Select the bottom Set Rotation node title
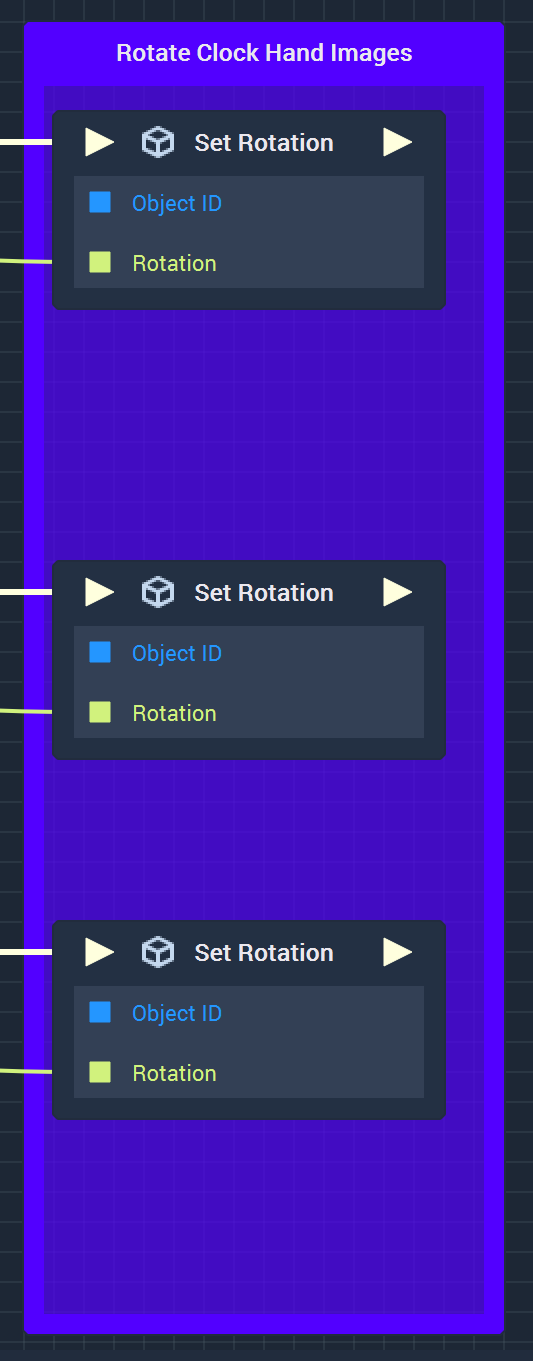This screenshot has height=1361, width=533. (264, 953)
